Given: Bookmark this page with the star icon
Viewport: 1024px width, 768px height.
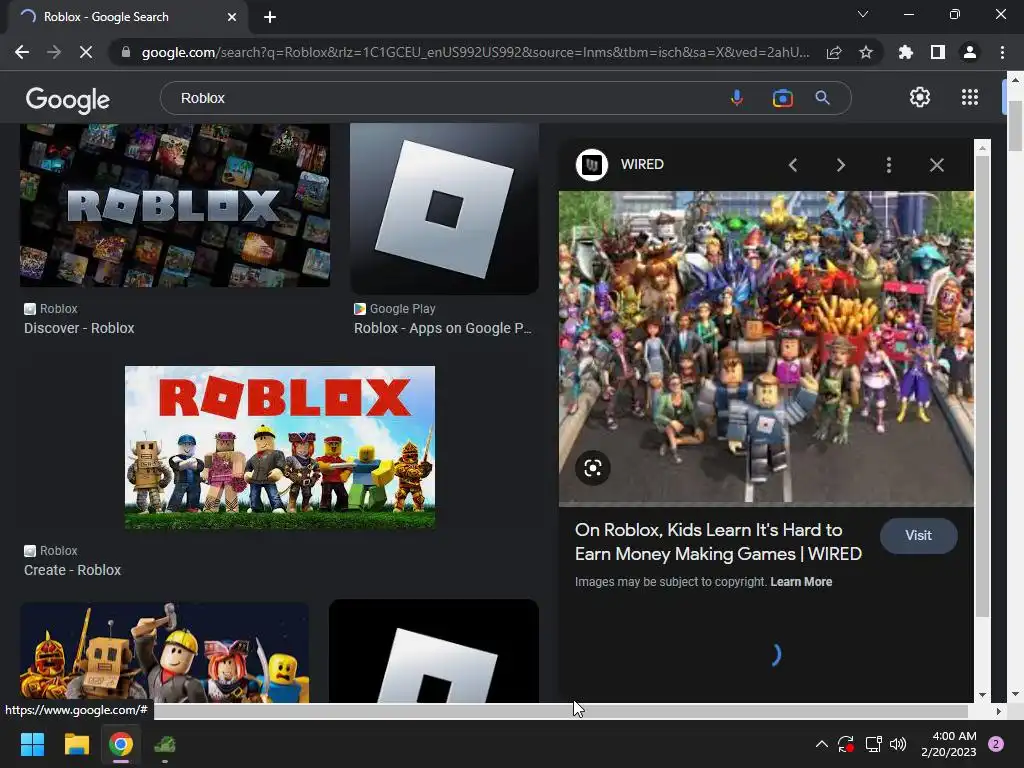Looking at the screenshot, I should coord(866,52).
